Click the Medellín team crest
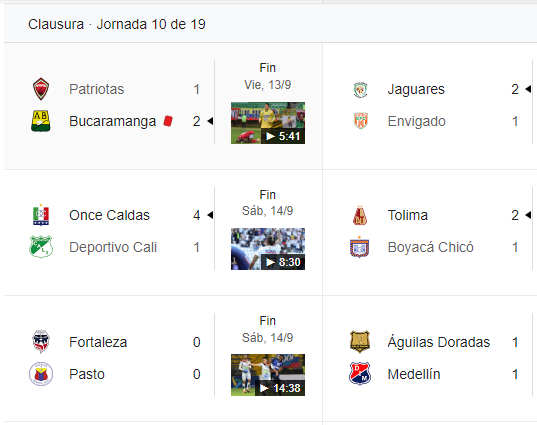The width and height of the screenshot is (537, 425). pyautogui.click(x=360, y=374)
